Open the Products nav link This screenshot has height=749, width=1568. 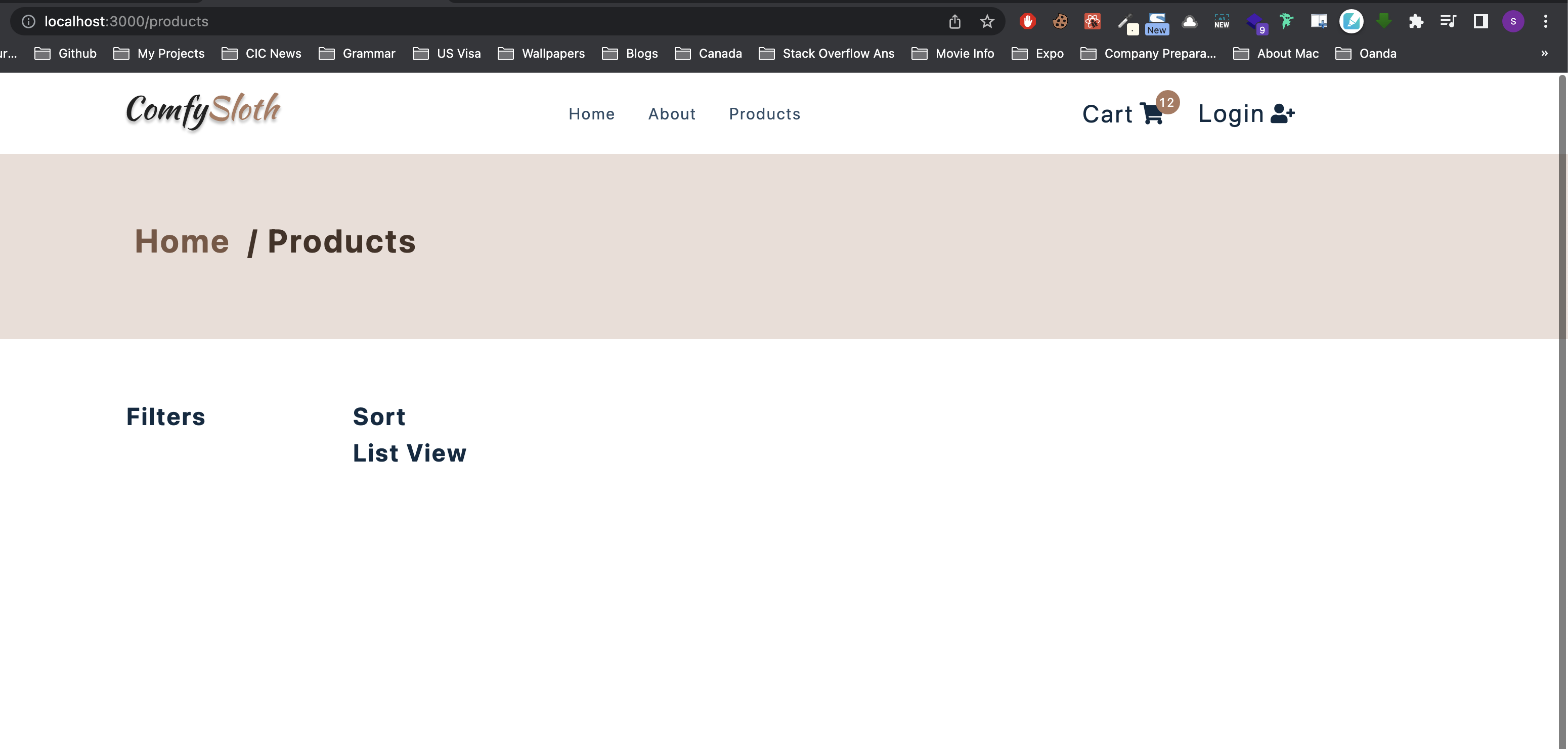click(764, 114)
